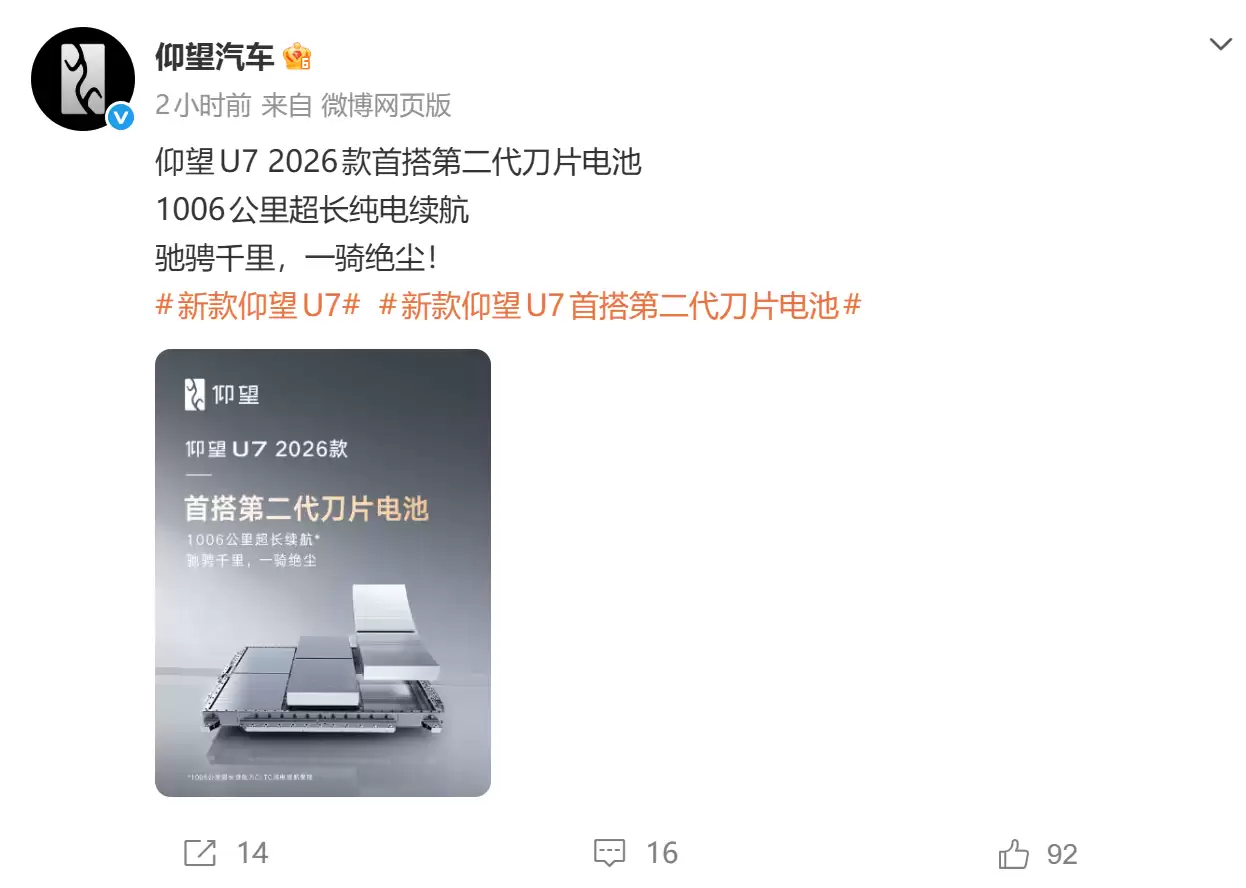Click the repost count 14
1246x888 pixels.
[253, 853]
